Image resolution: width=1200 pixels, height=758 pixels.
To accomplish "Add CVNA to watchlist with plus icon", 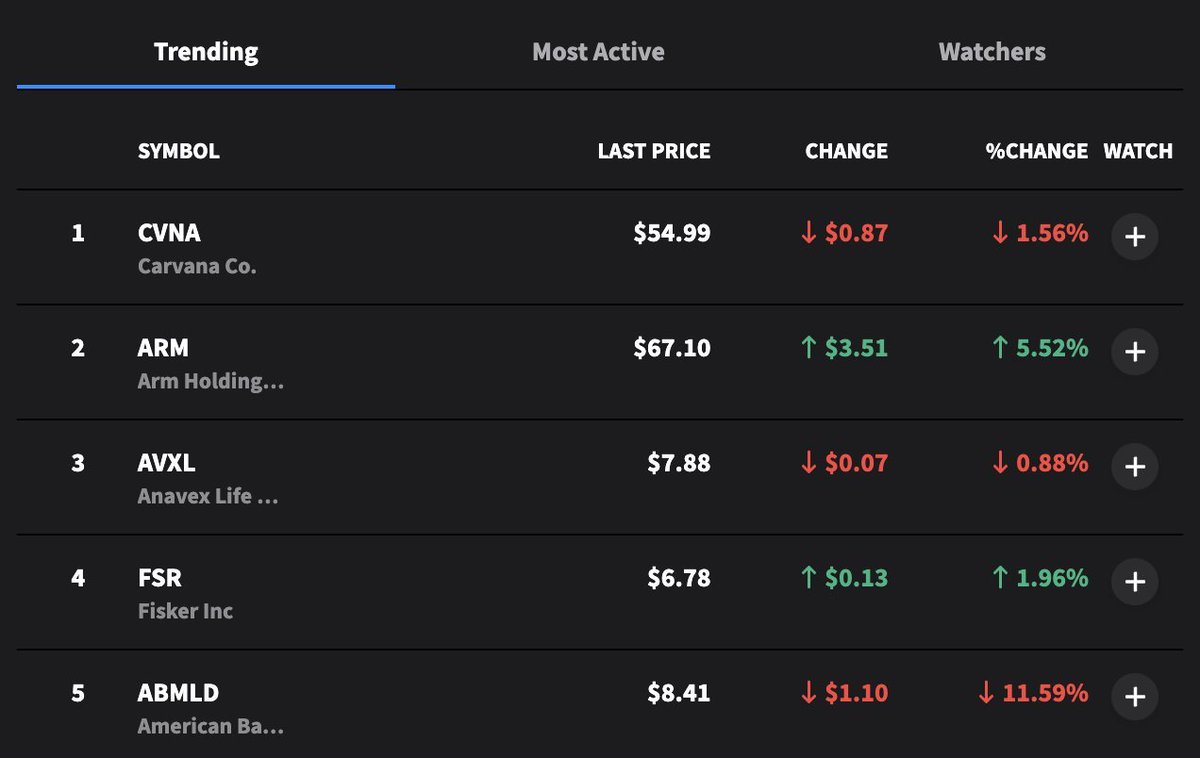I will coord(1134,237).
